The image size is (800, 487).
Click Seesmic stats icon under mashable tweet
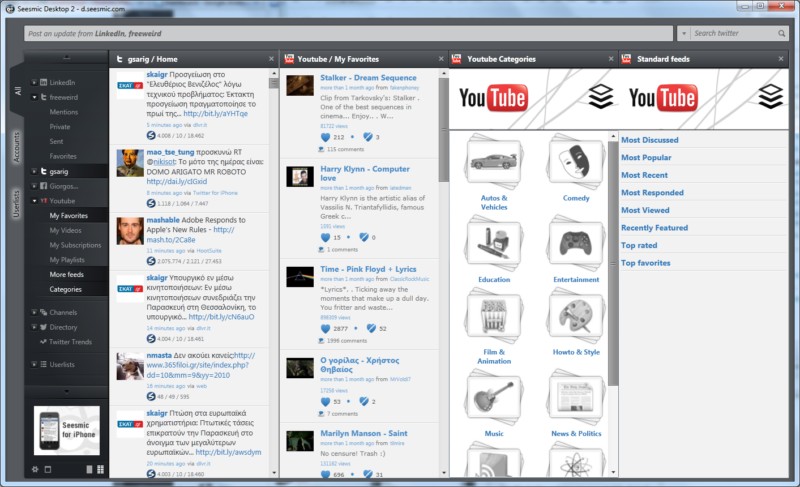pos(151,261)
